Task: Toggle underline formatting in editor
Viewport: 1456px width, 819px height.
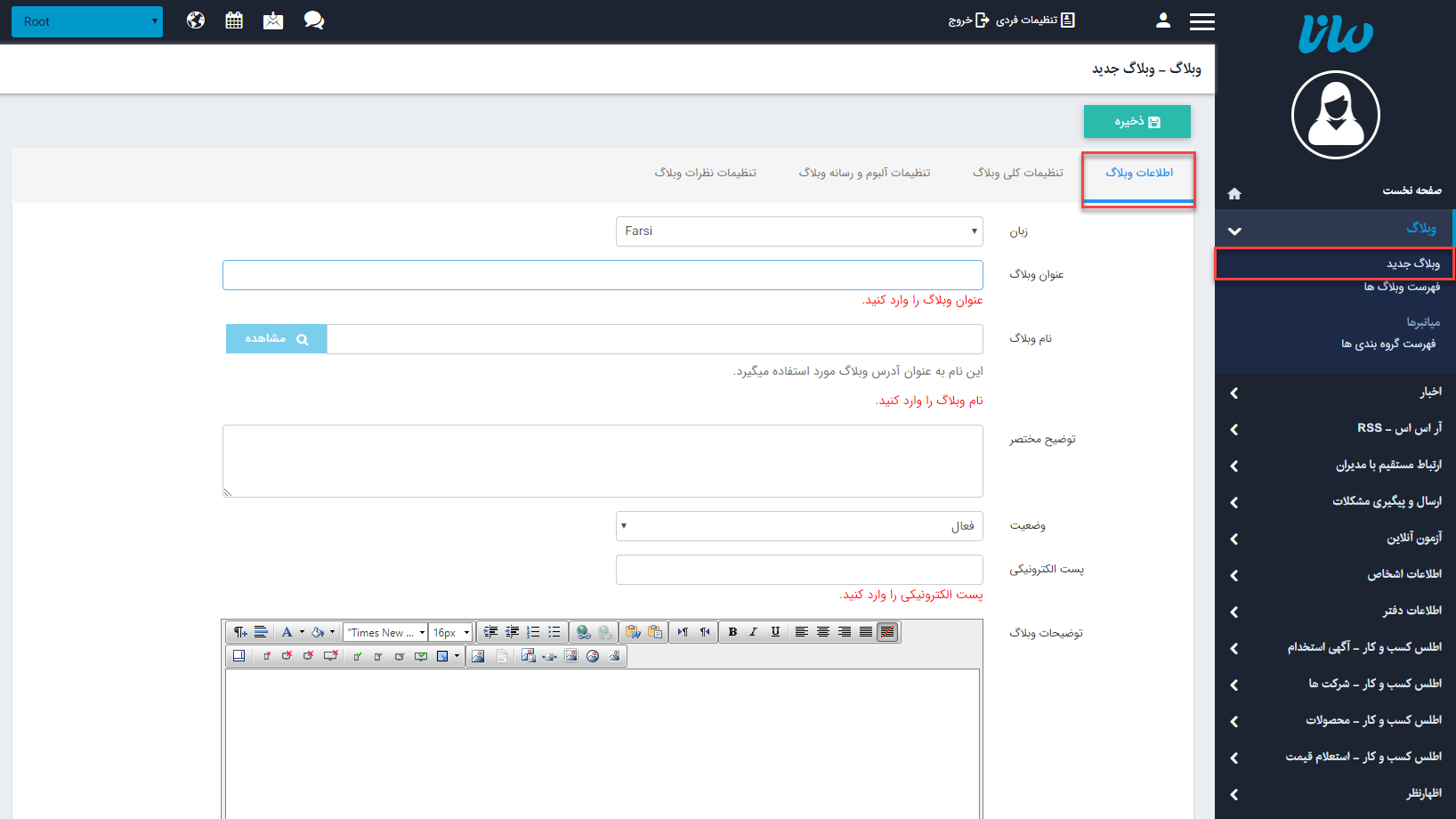Action: pyautogui.click(x=775, y=632)
